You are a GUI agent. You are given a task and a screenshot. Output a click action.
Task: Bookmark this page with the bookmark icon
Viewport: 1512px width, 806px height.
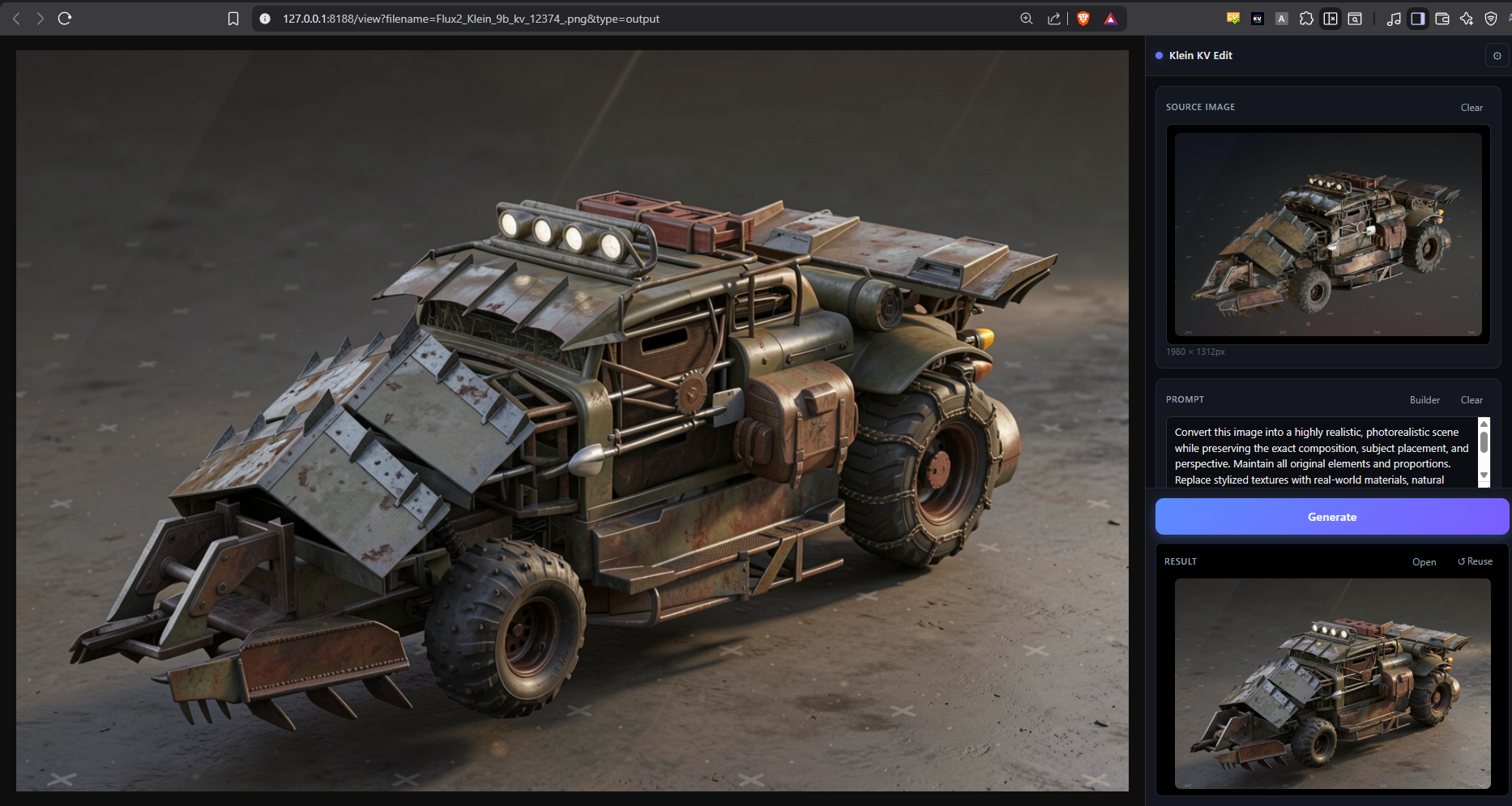click(233, 19)
